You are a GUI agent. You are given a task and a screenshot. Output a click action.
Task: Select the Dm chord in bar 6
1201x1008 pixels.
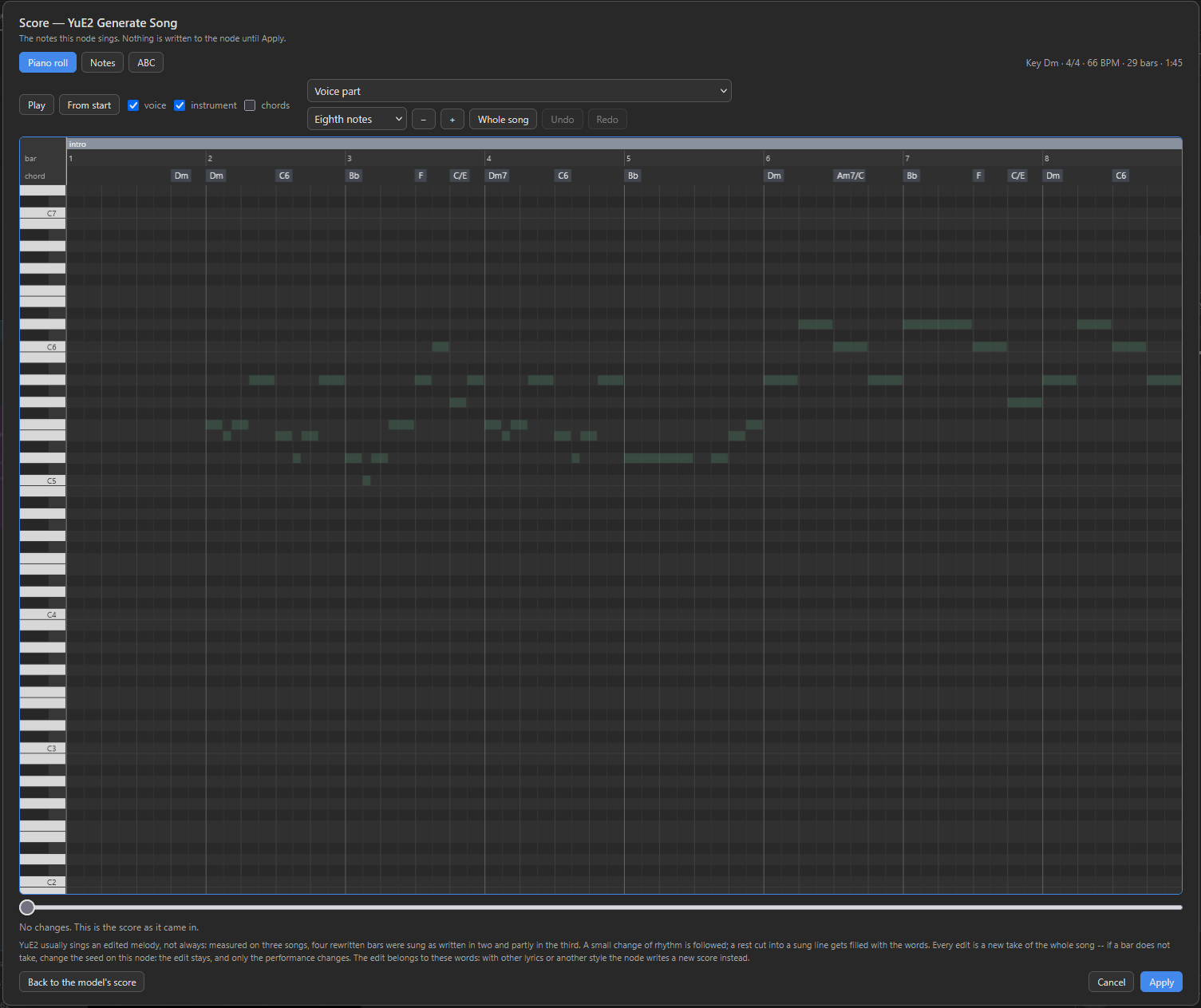(x=774, y=176)
